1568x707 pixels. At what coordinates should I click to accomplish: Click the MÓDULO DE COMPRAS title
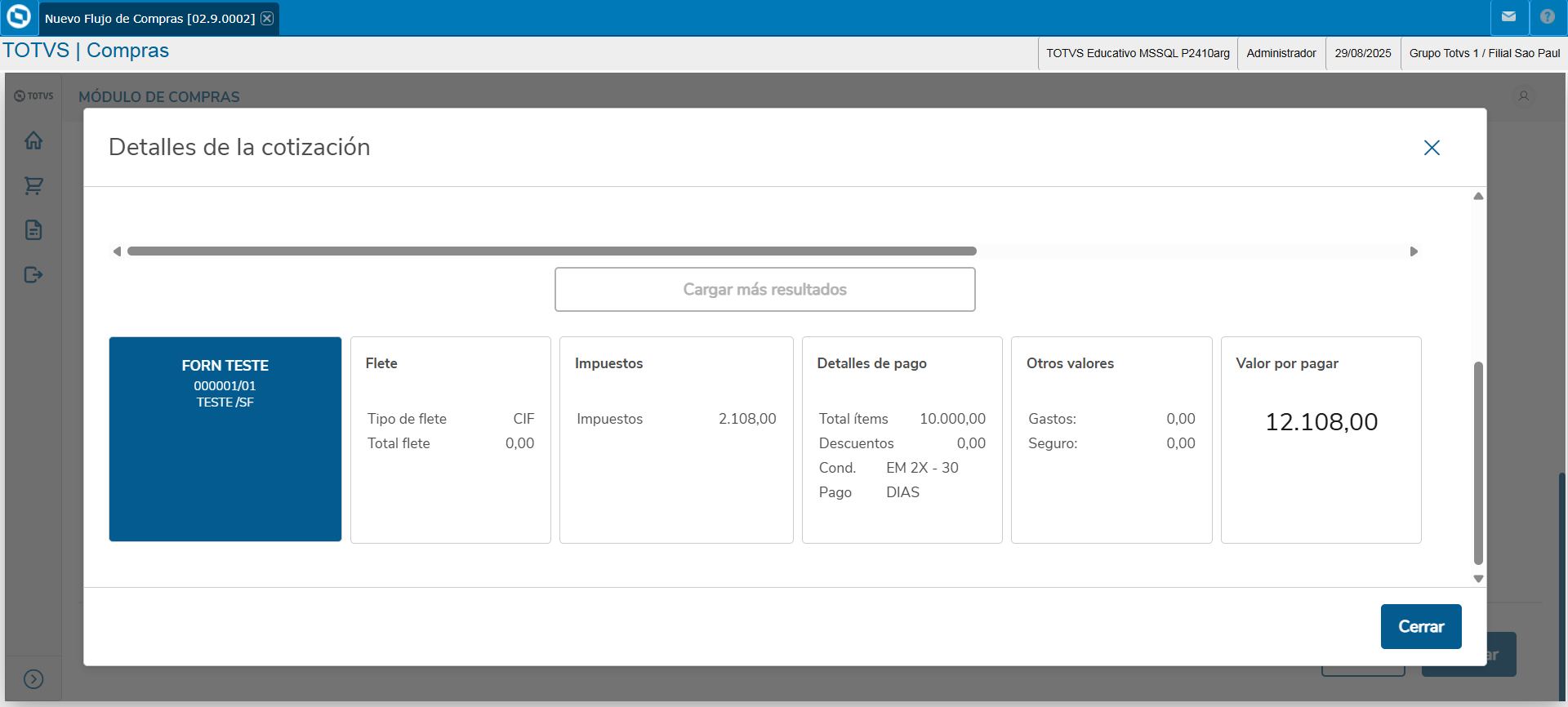point(159,97)
